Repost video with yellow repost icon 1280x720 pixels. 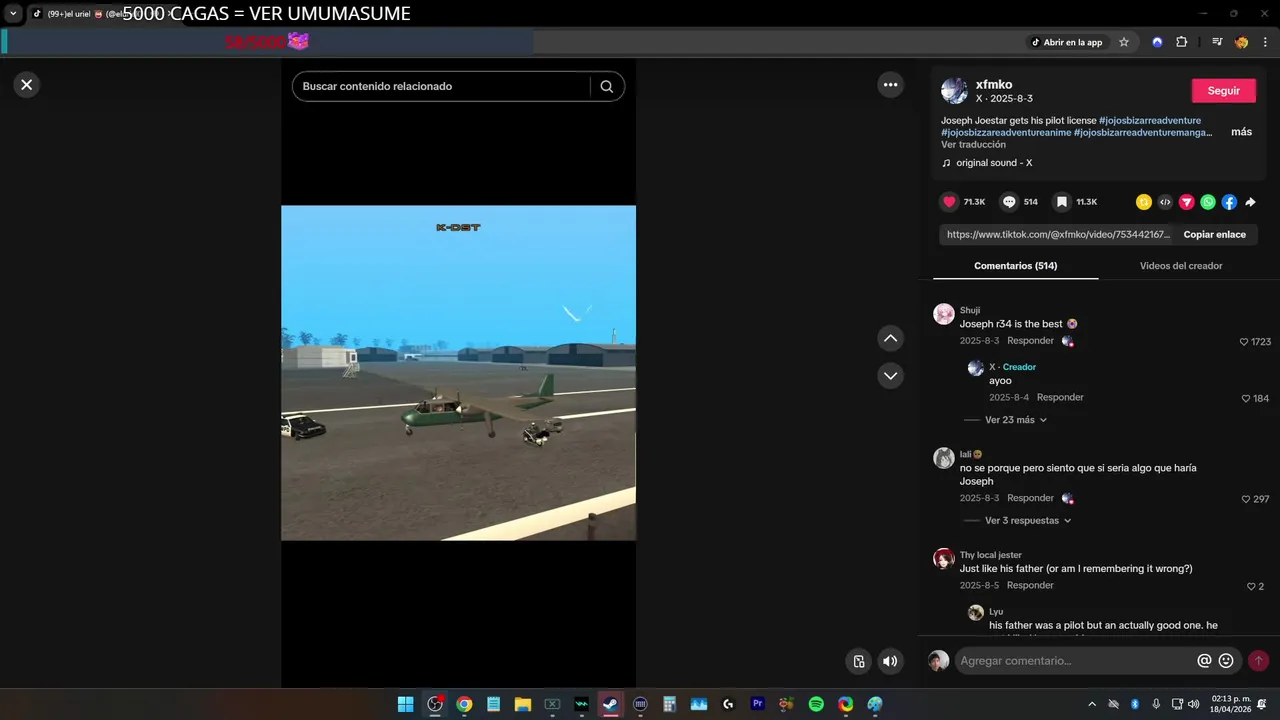(1144, 202)
